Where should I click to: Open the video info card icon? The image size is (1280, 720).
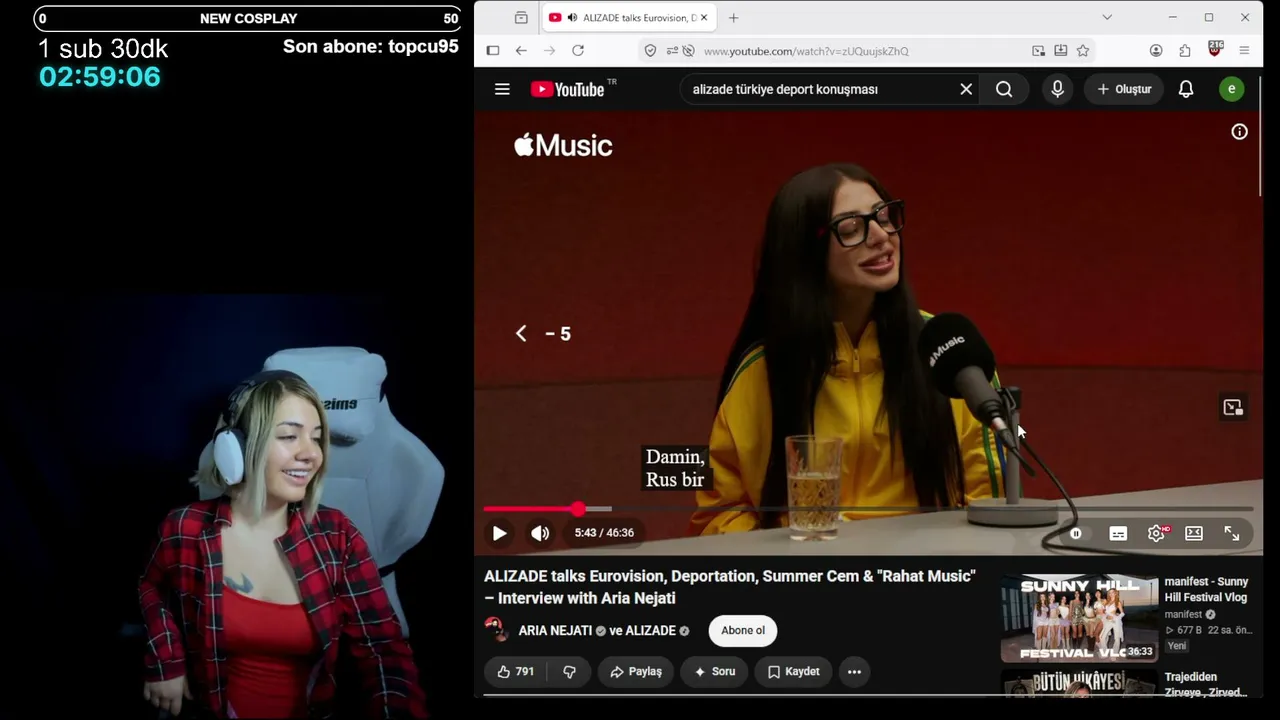pos(1239,132)
